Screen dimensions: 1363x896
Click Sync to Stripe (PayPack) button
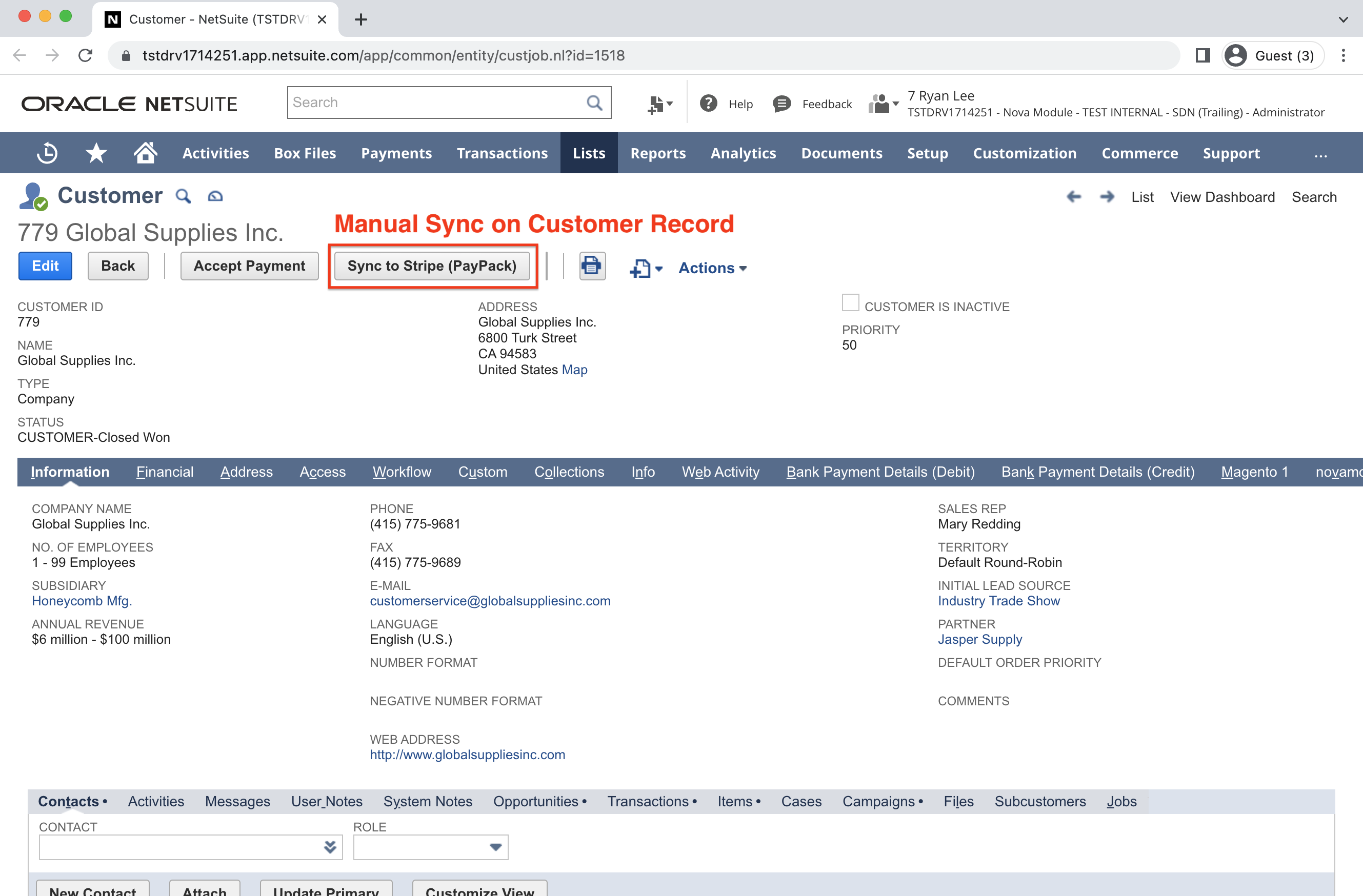pyautogui.click(x=432, y=266)
